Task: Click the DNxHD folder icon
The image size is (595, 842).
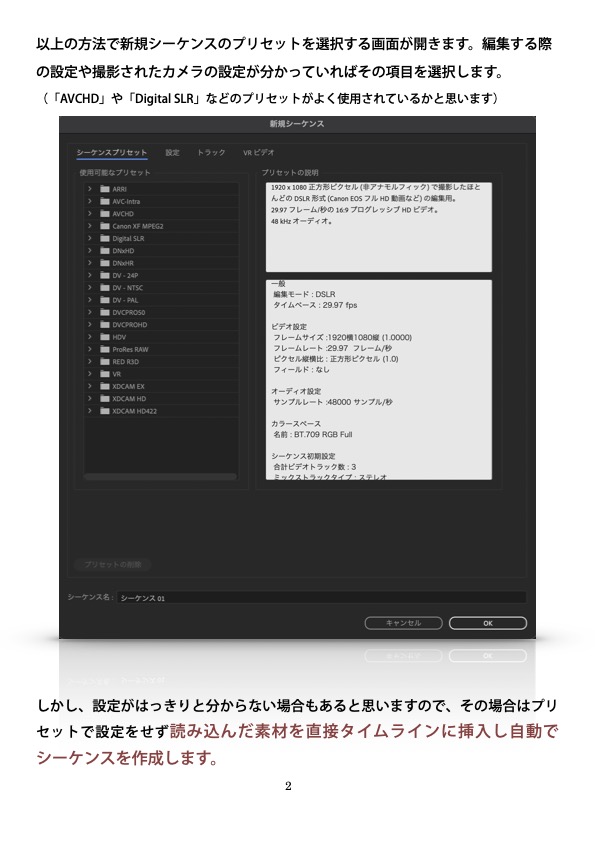Action: pyautogui.click(x=105, y=251)
